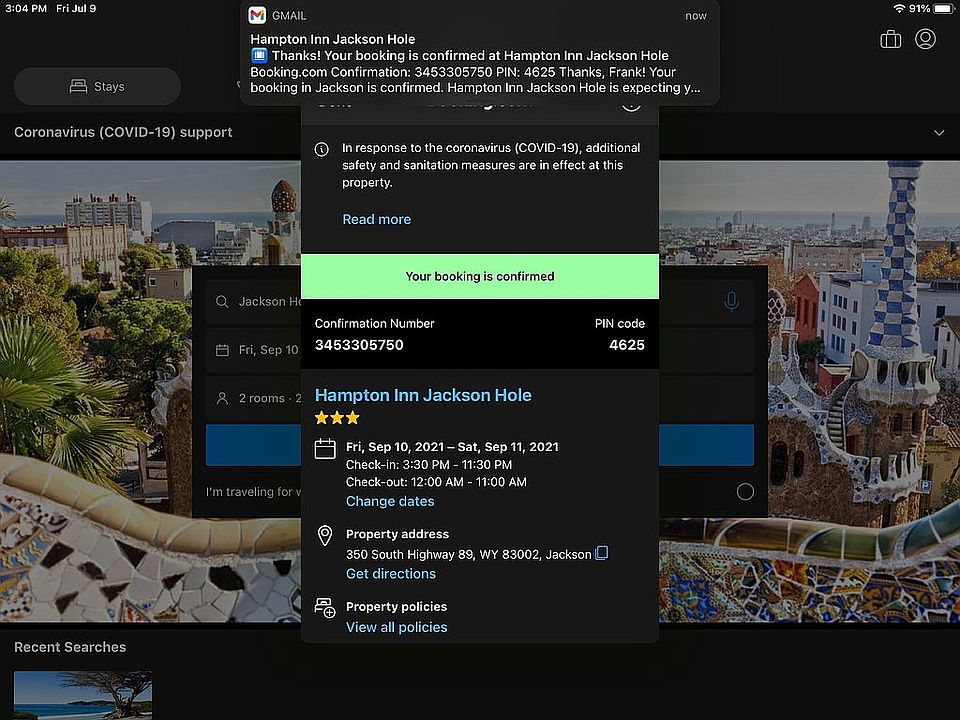Image resolution: width=960 pixels, height=720 pixels.
Task: Tap the Wi-Fi status icon
Action: (899, 9)
